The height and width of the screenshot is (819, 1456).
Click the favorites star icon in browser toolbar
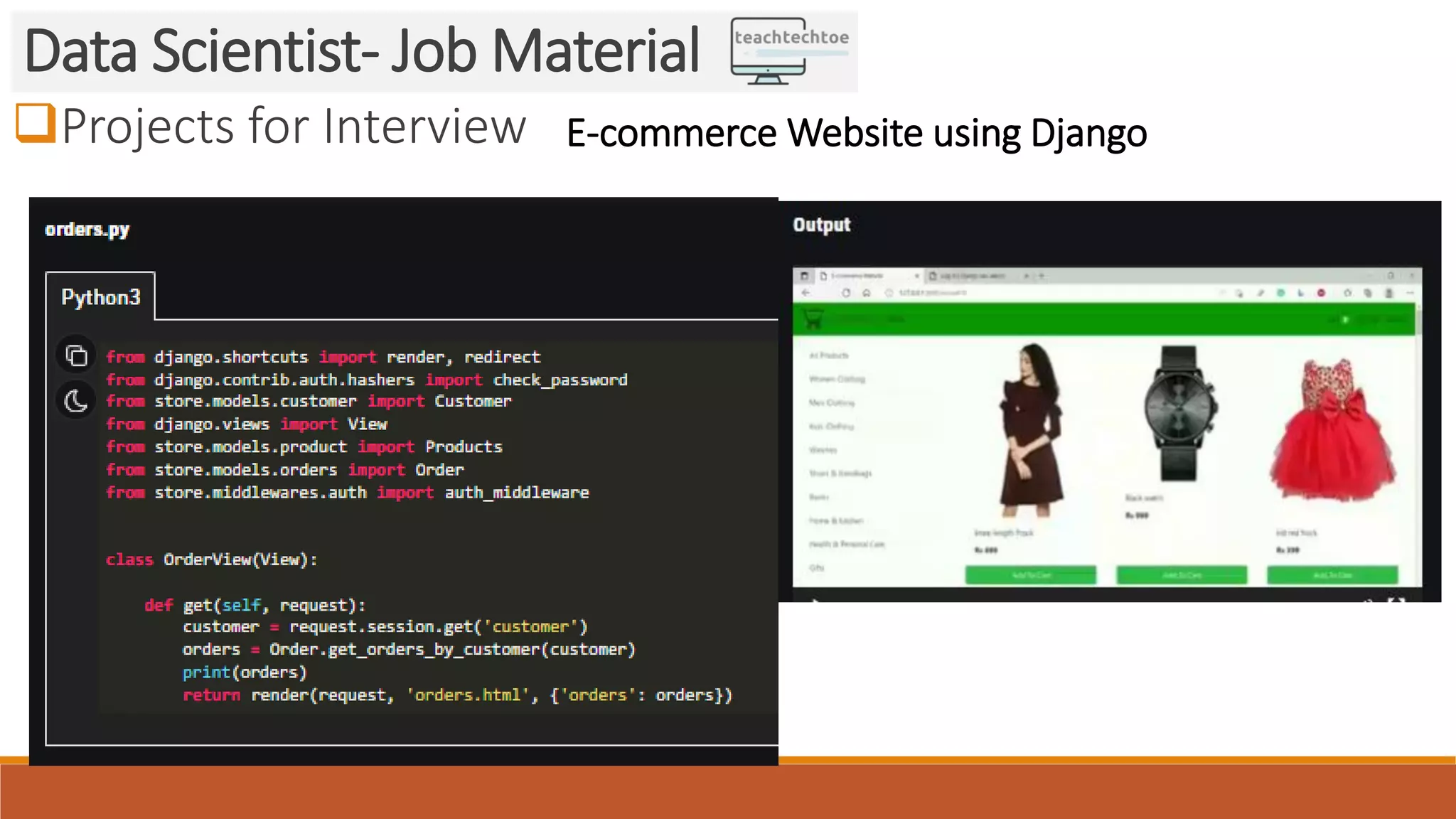tap(1347, 293)
